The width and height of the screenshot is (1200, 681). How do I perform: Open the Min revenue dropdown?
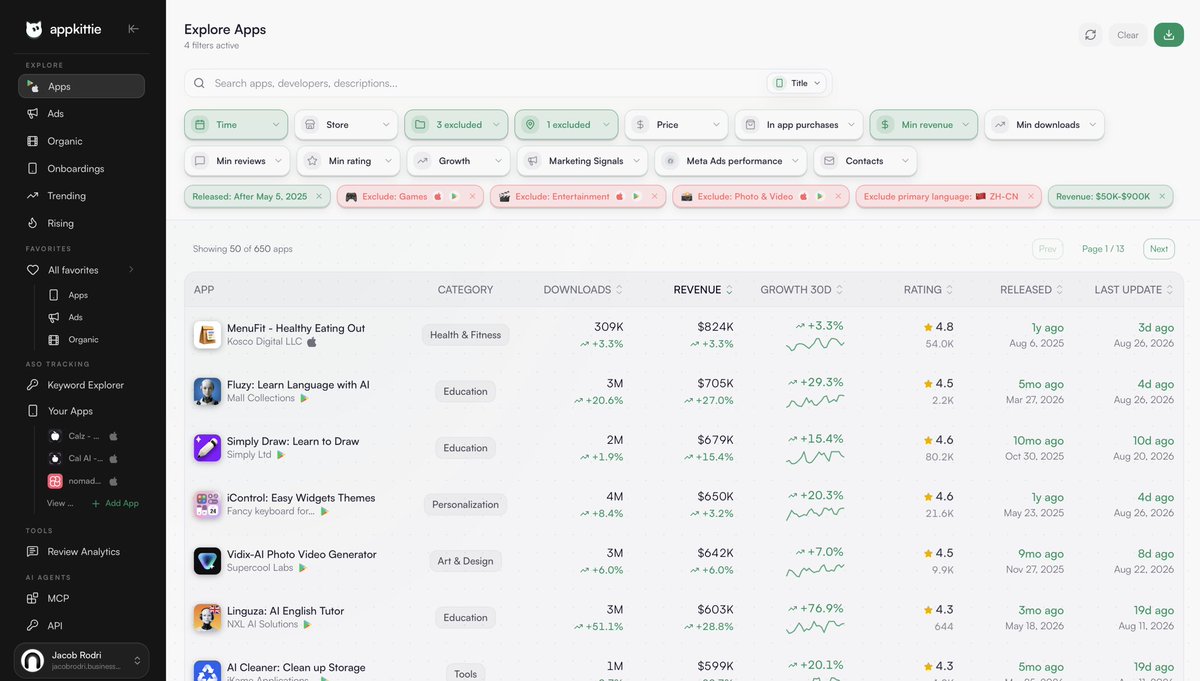coord(923,125)
